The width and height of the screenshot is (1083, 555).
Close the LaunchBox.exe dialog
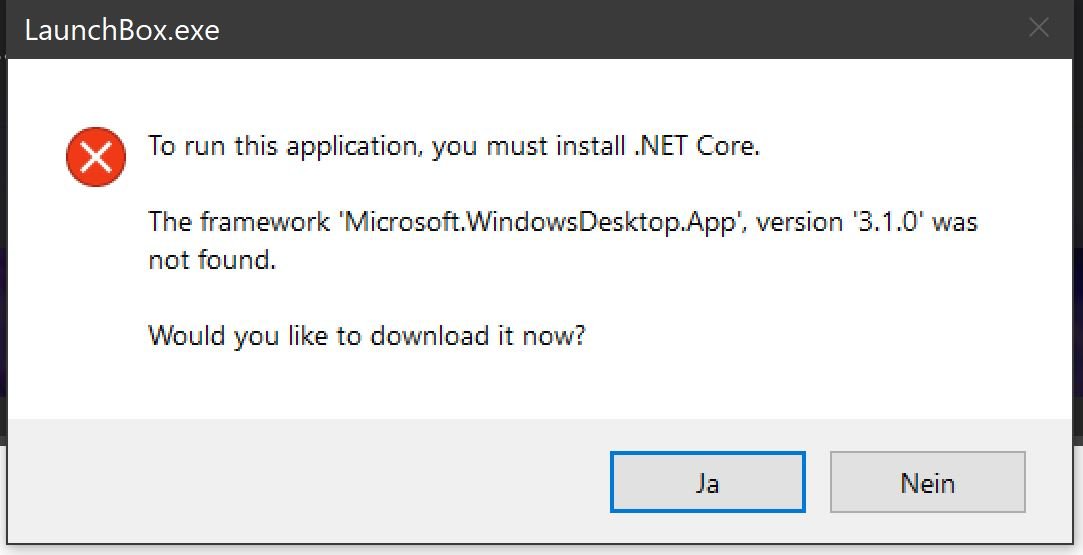[1038, 28]
